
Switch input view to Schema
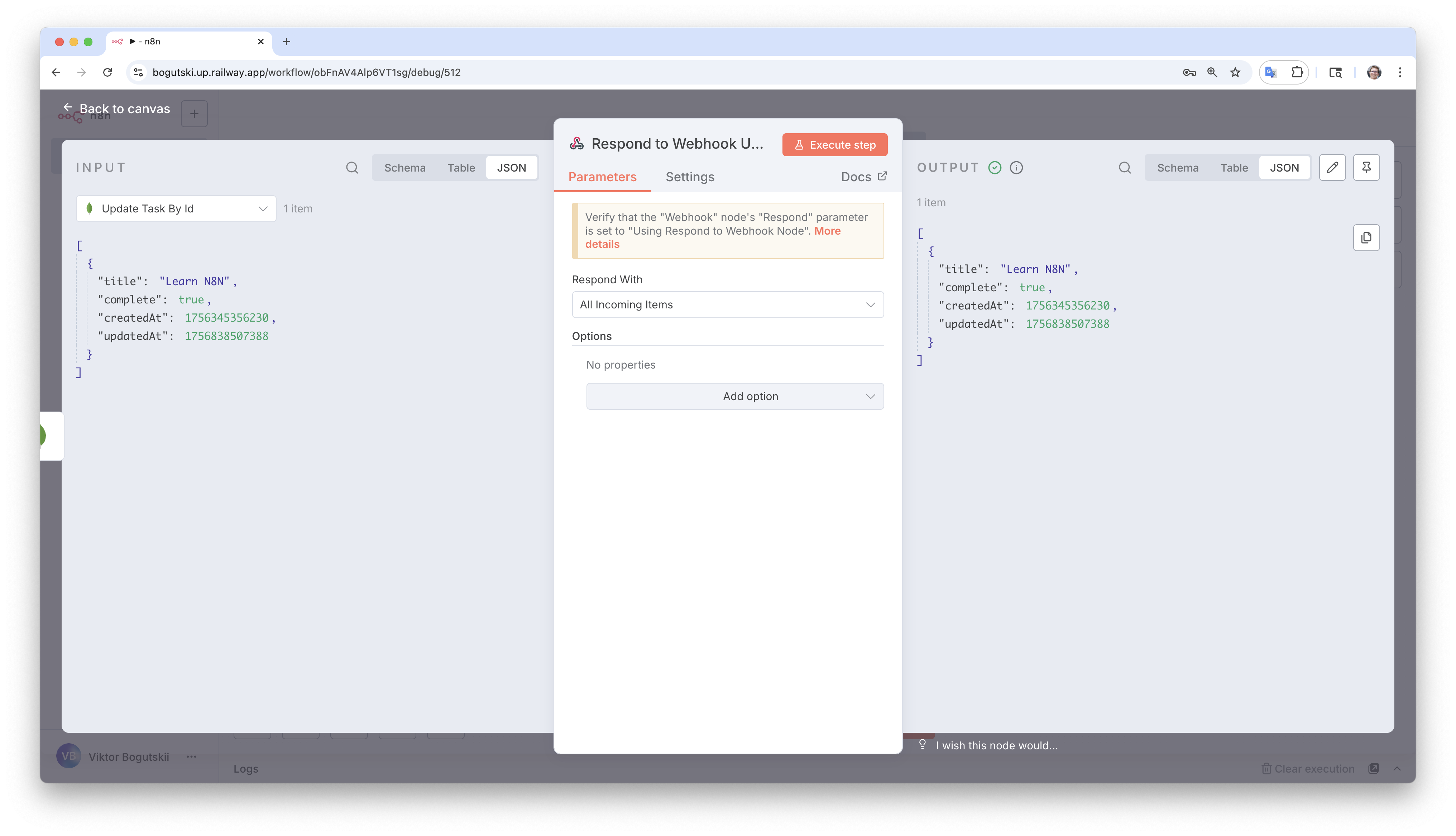(x=405, y=168)
